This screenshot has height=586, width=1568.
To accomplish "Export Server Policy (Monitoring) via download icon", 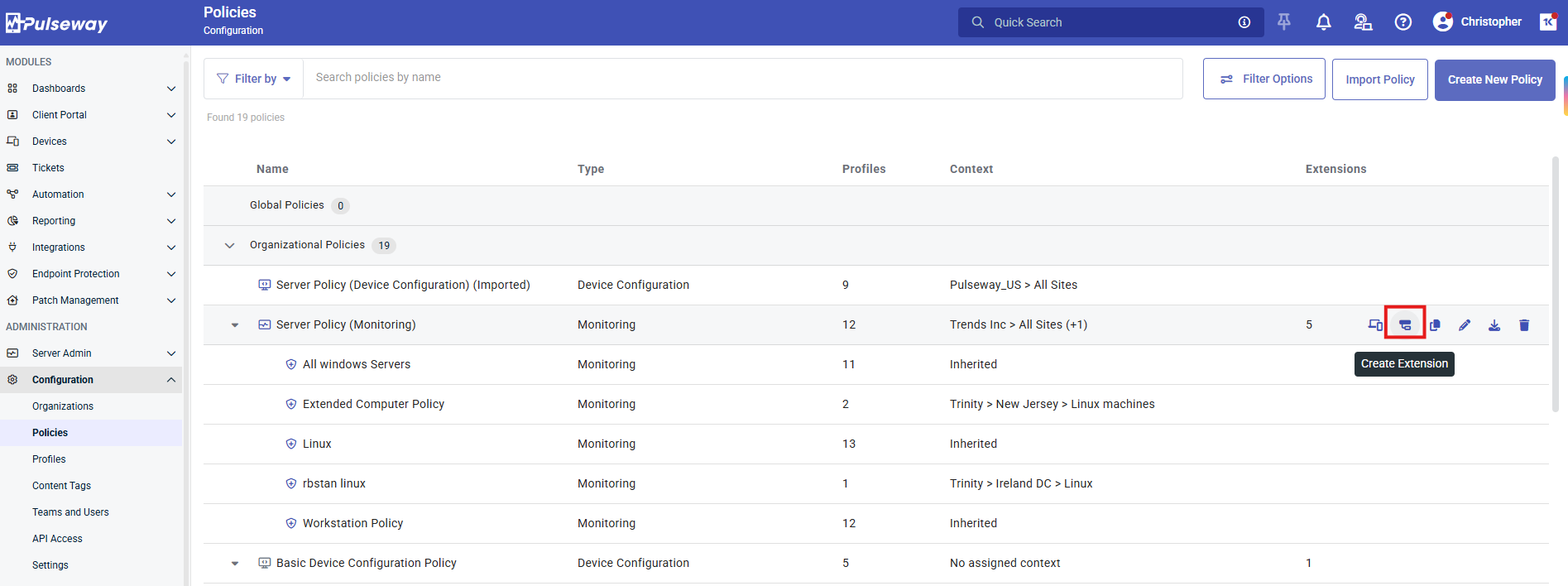I will [1494, 325].
